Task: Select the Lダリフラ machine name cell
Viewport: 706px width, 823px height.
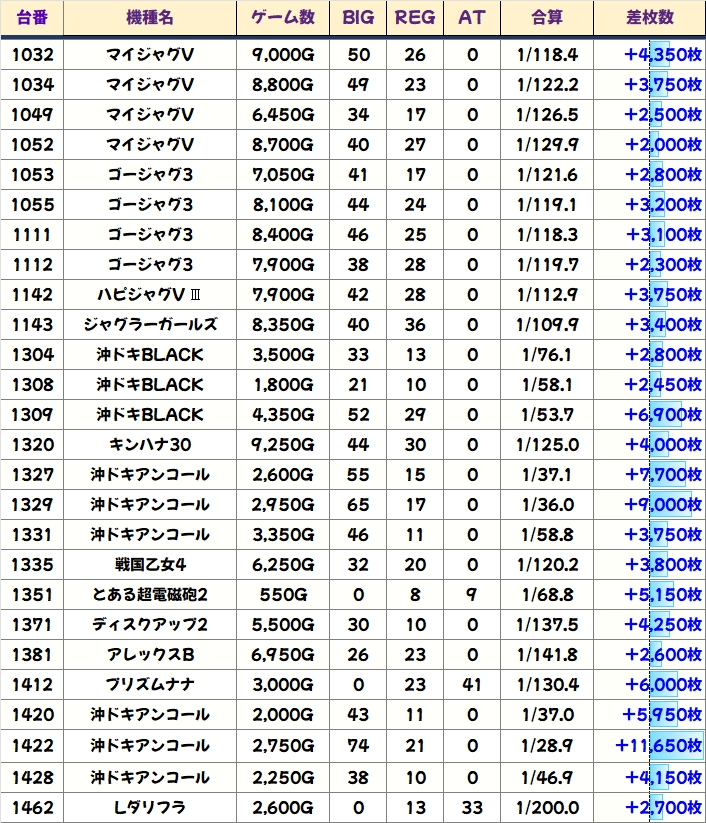Action: [150, 807]
